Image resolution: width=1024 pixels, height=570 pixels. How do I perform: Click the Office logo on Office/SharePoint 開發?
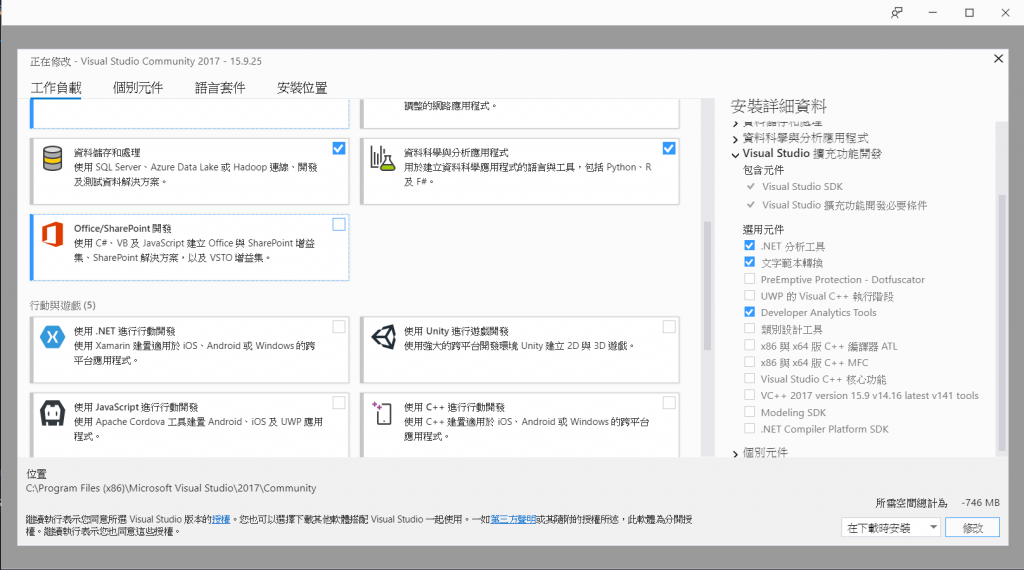point(52,234)
